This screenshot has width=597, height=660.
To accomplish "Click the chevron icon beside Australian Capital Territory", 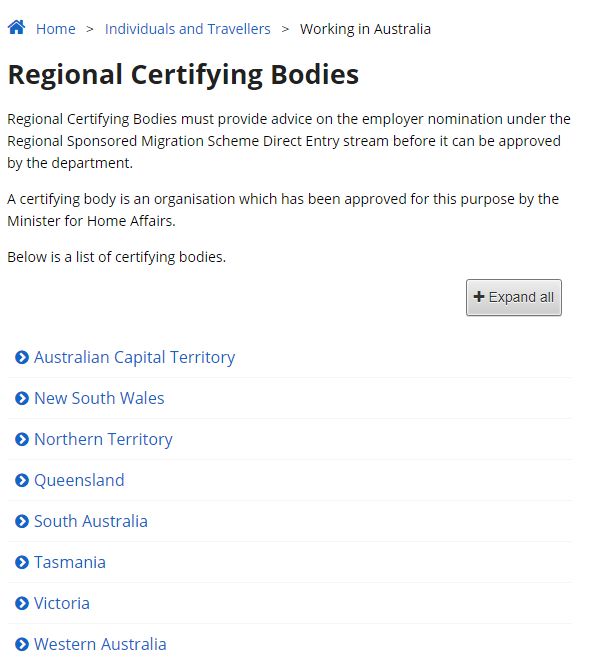I will [22, 357].
